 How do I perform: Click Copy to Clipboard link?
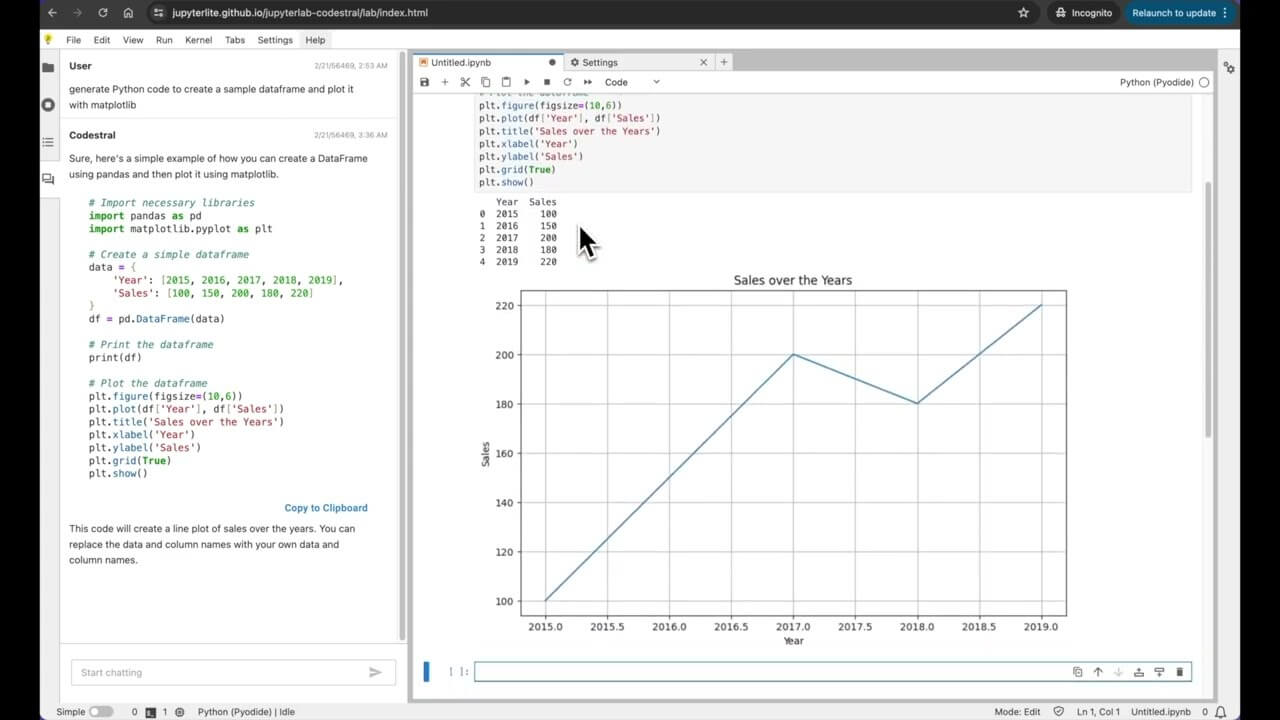[x=326, y=508]
